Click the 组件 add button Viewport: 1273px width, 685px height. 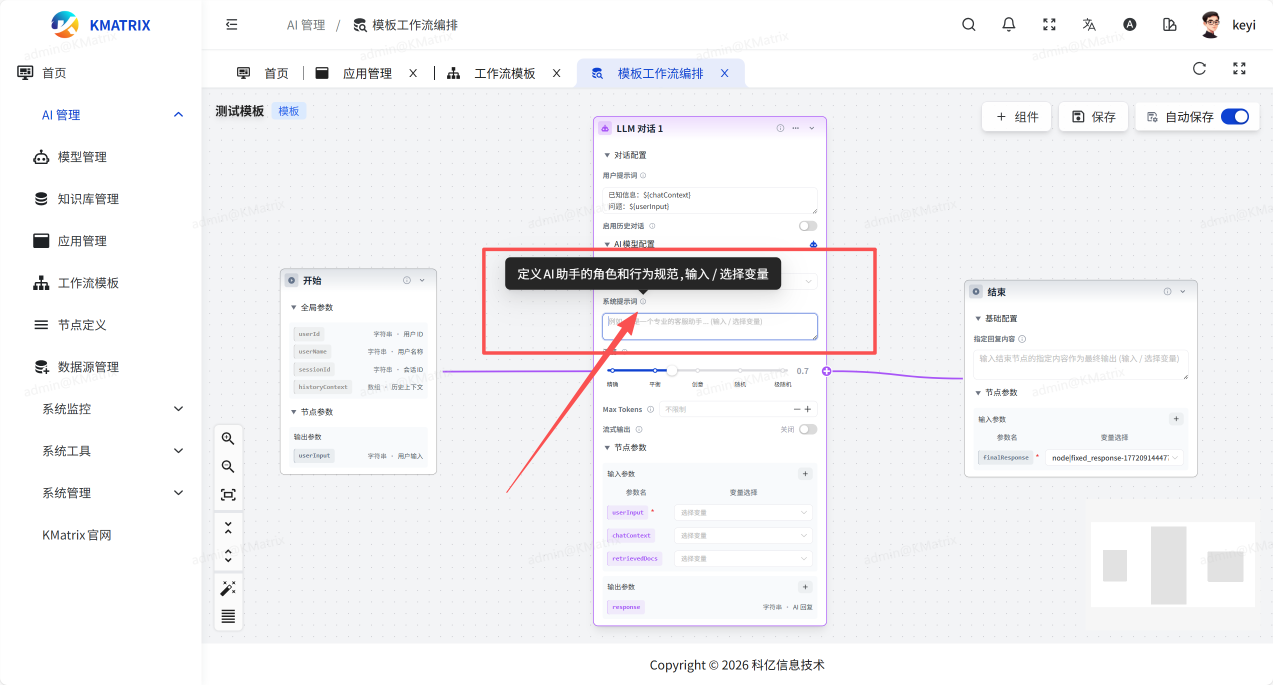click(1016, 117)
